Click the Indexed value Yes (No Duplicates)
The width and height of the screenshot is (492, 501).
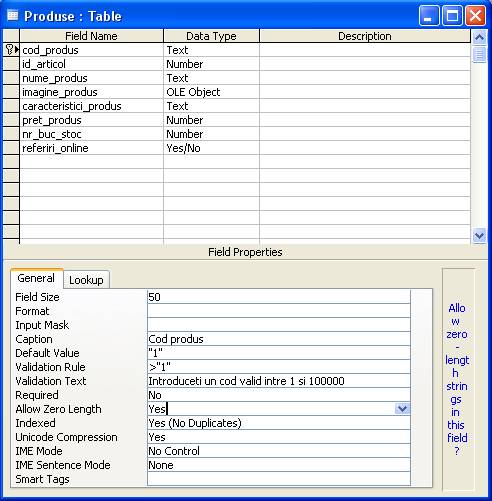click(279, 423)
